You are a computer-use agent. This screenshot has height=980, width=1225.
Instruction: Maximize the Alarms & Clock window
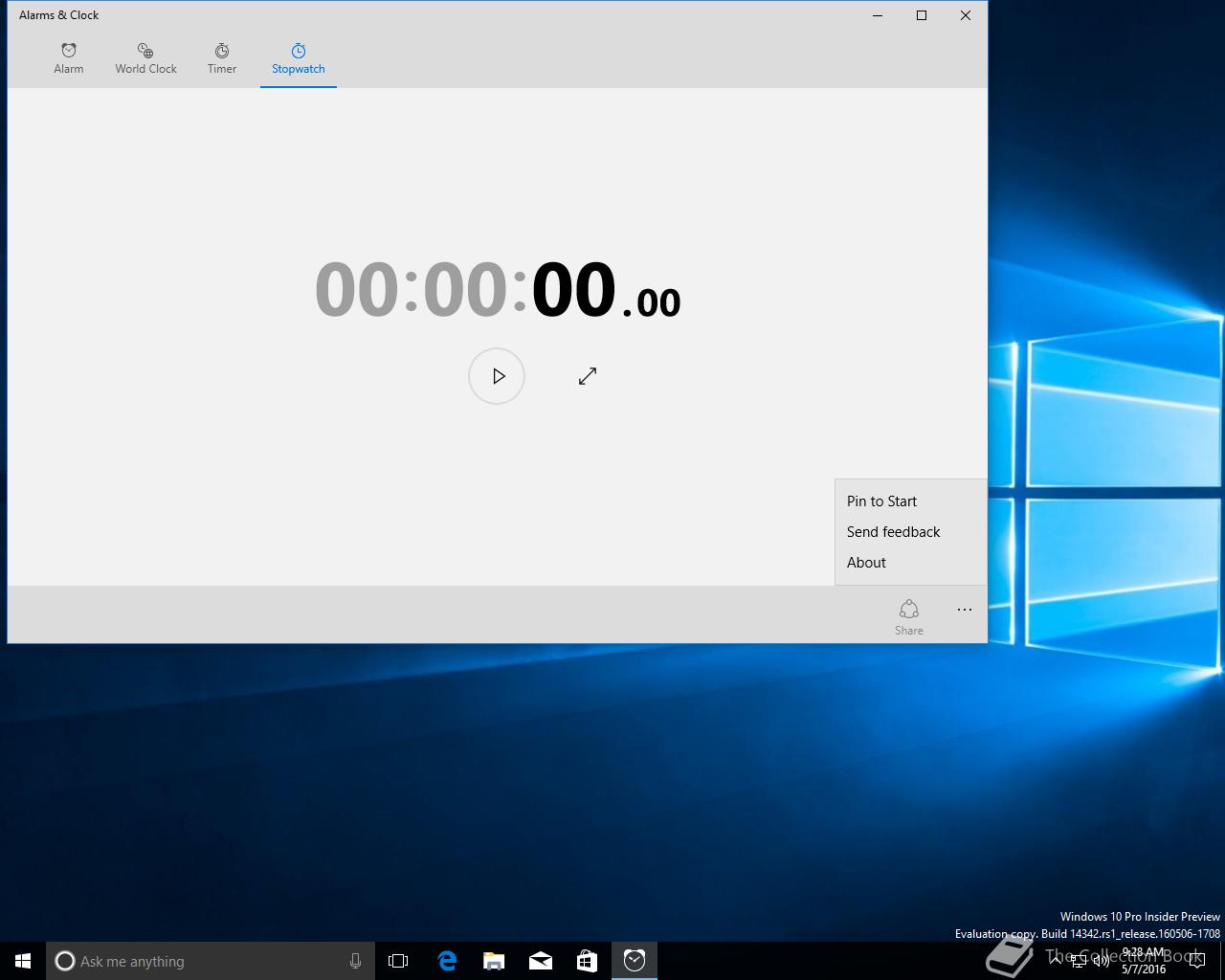click(x=922, y=15)
